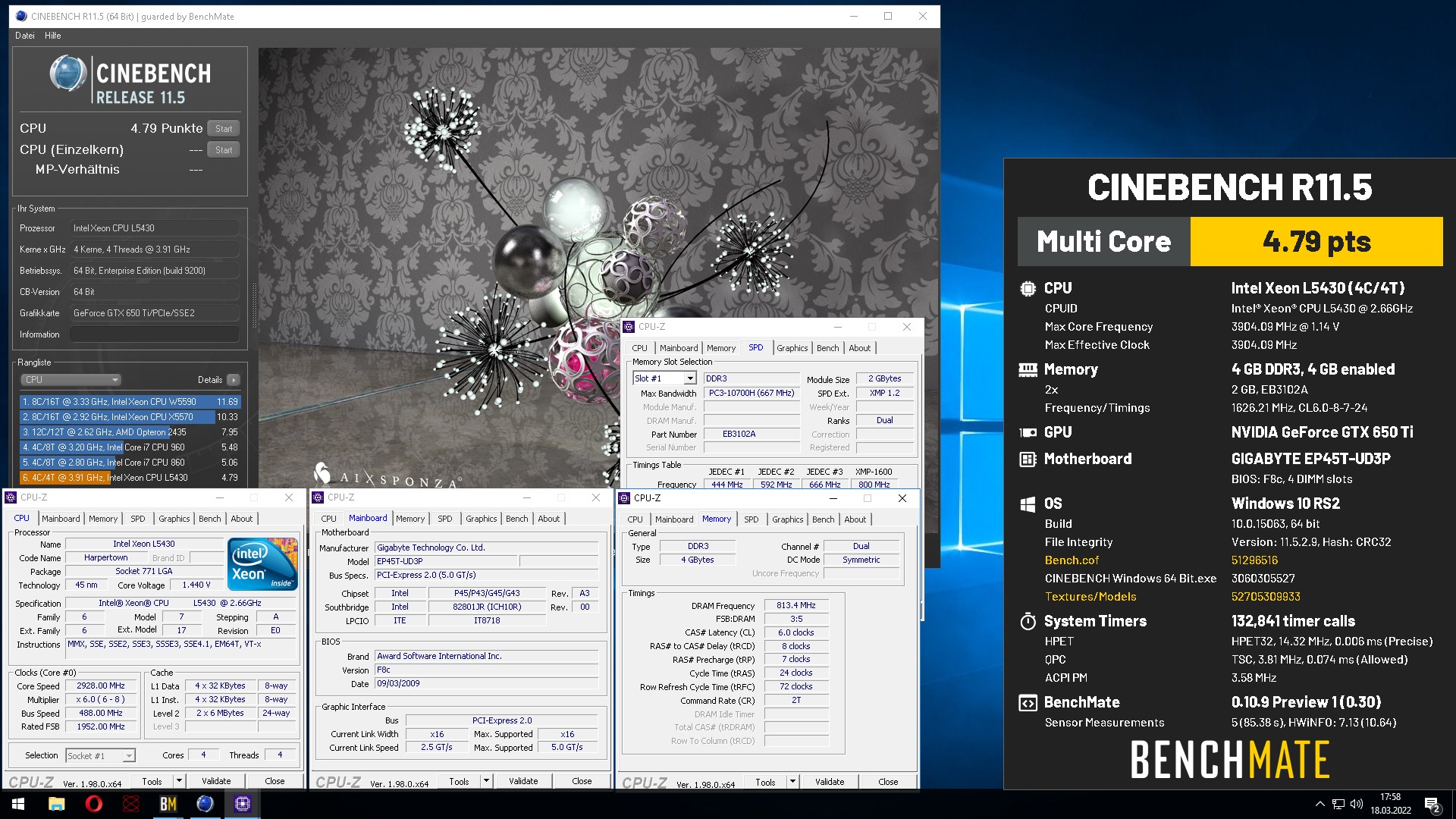Click the Cinebench globe logo
This screenshot has width=1456, height=819.
point(68,74)
